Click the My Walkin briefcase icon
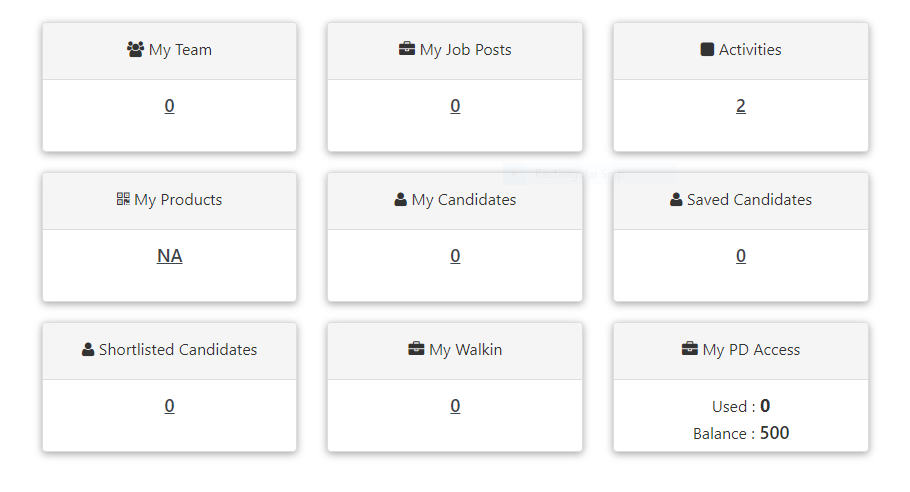The width and height of the screenshot is (910, 492). point(416,349)
